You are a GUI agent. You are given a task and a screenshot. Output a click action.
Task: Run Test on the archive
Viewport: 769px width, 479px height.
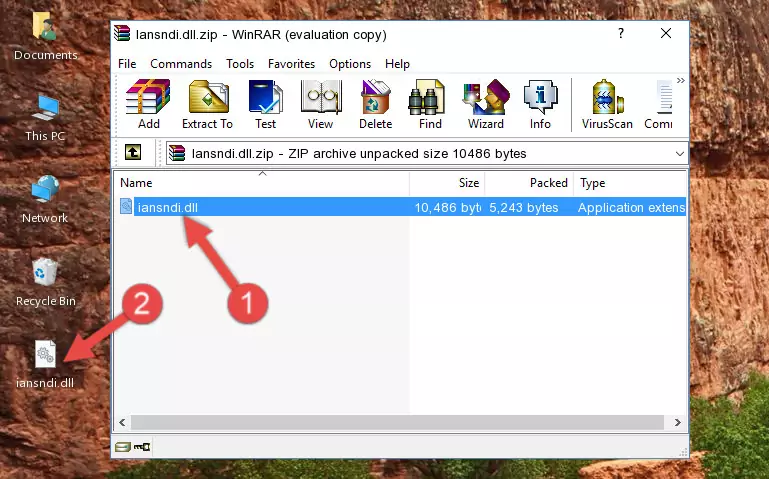265,104
